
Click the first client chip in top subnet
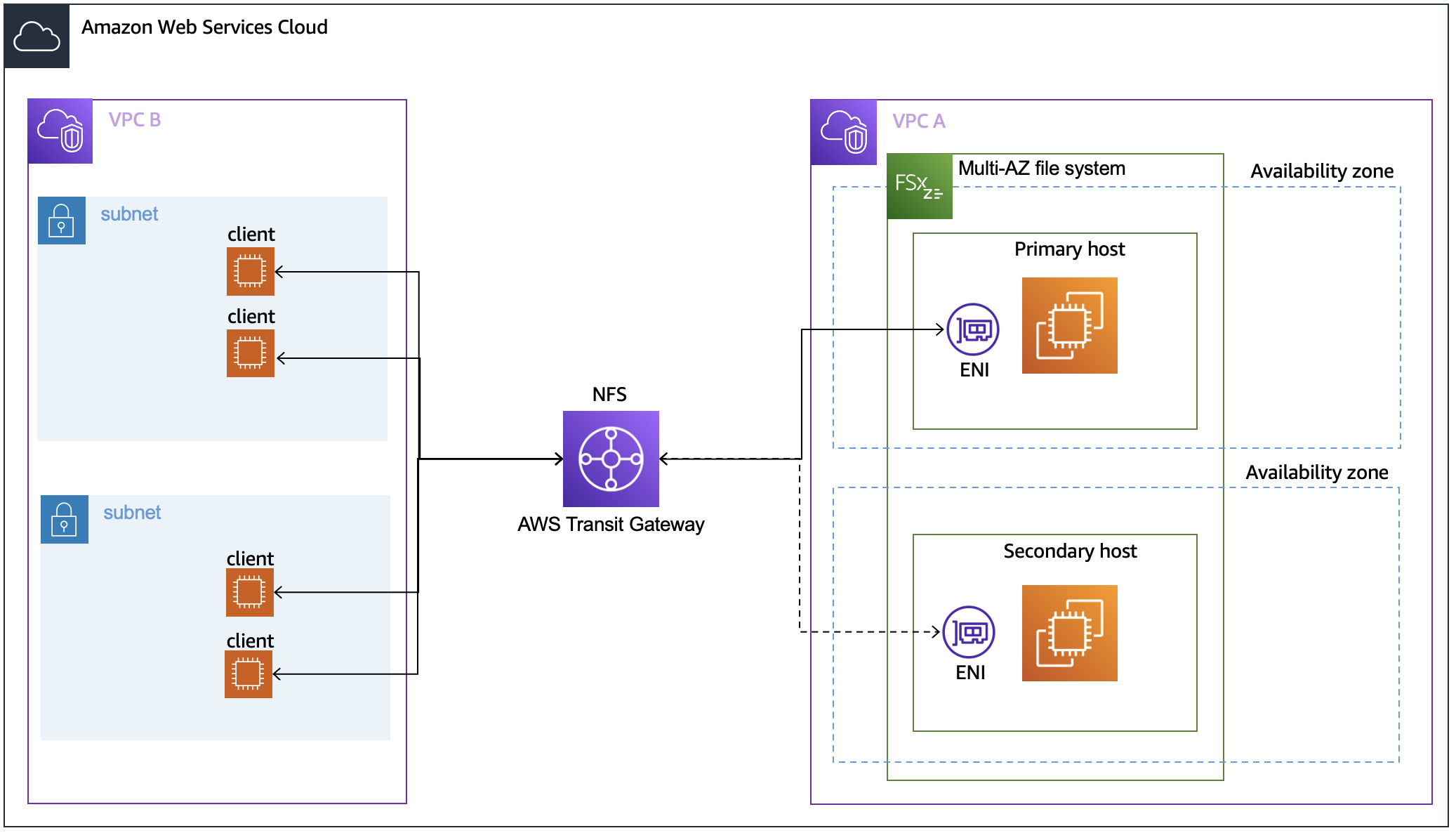point(250,272)
